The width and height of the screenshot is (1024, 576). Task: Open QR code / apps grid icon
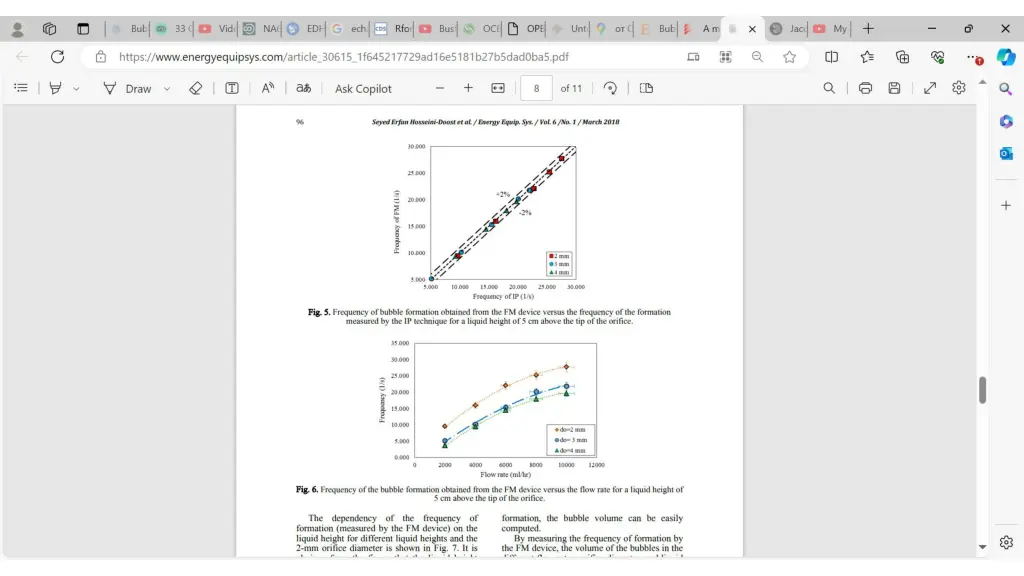(726, 57)
